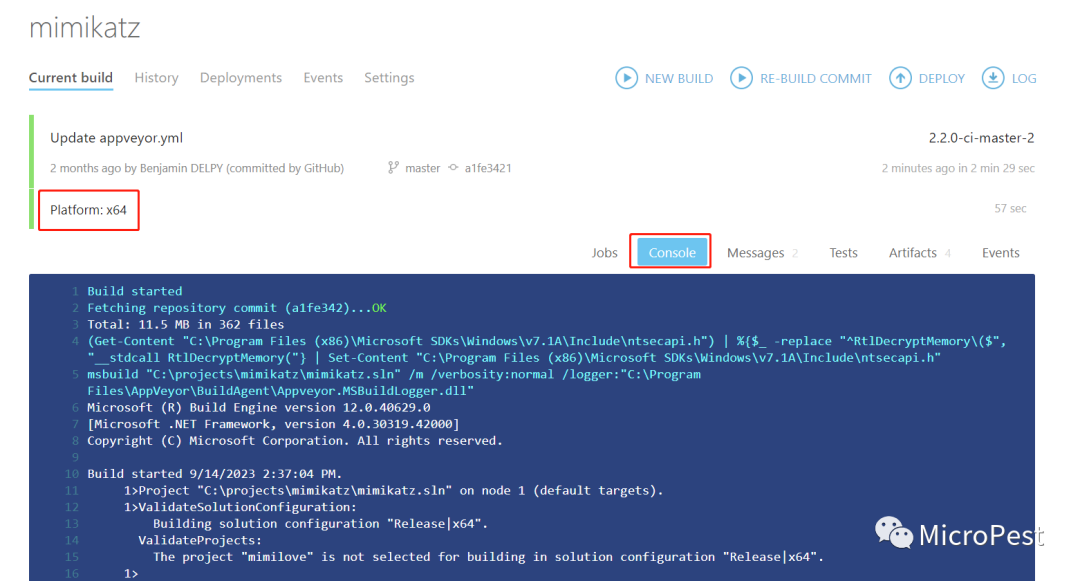
Task: Click console line 'Build started'
Action: click(134, 291)
